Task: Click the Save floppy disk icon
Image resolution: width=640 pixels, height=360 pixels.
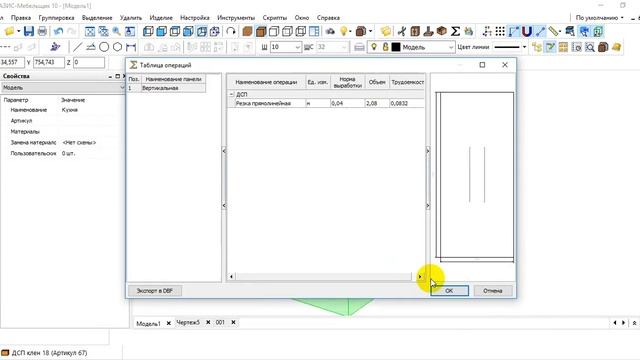Action: pyautogui.click(x=29, y=31)
